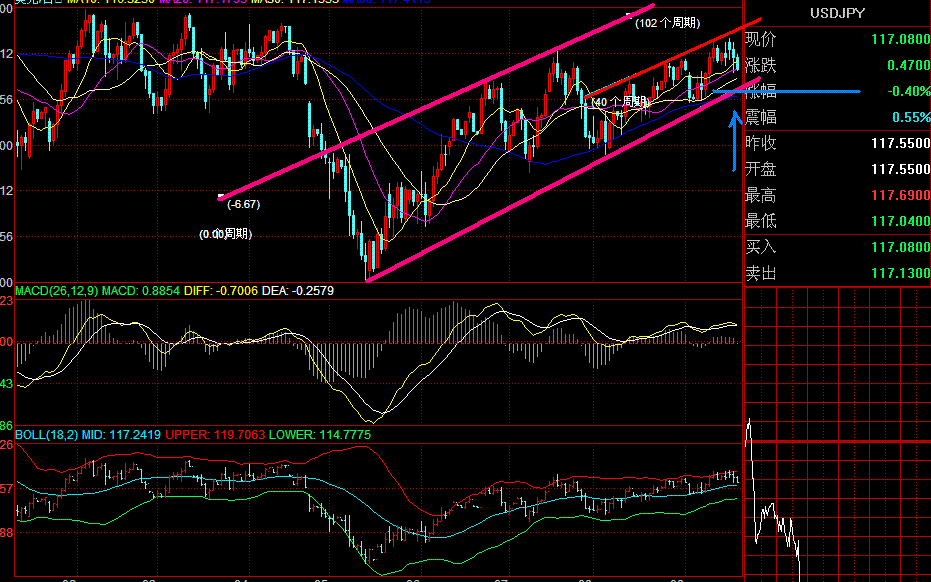The height and width of the screenshot is (582, 931).
Task: Click the (0.00周期) annotation label
Action: (226, 235)
